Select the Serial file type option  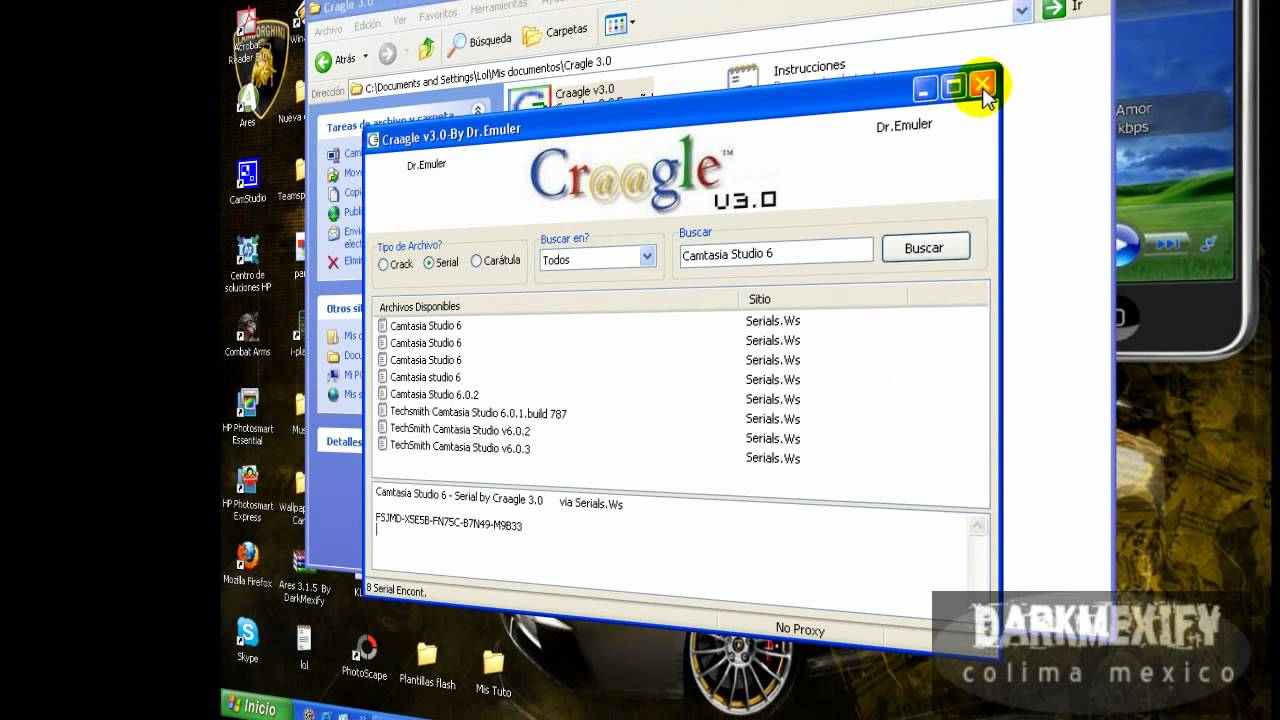click(441, 262)
